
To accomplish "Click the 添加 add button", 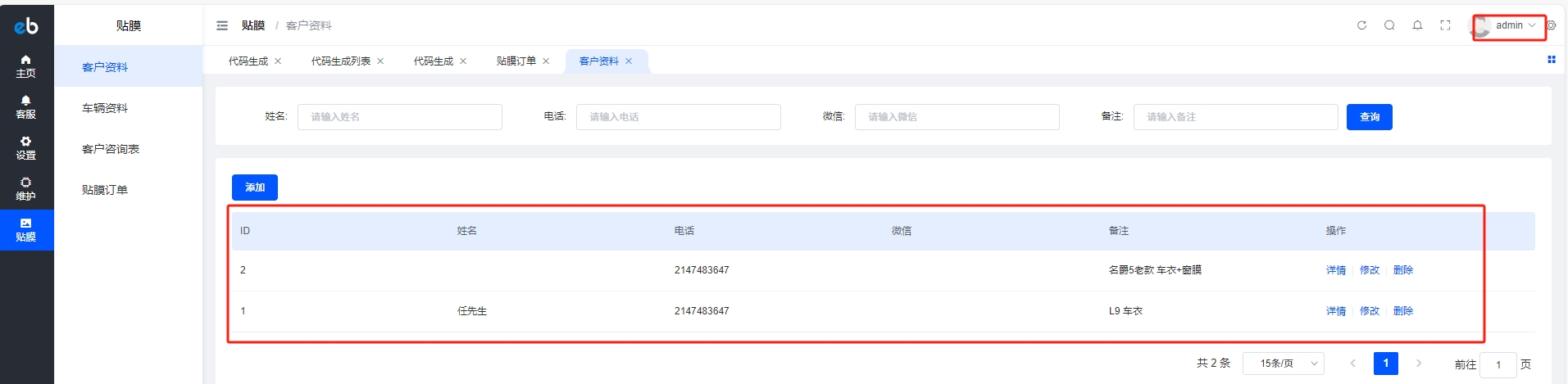I will tap(255, 187).
